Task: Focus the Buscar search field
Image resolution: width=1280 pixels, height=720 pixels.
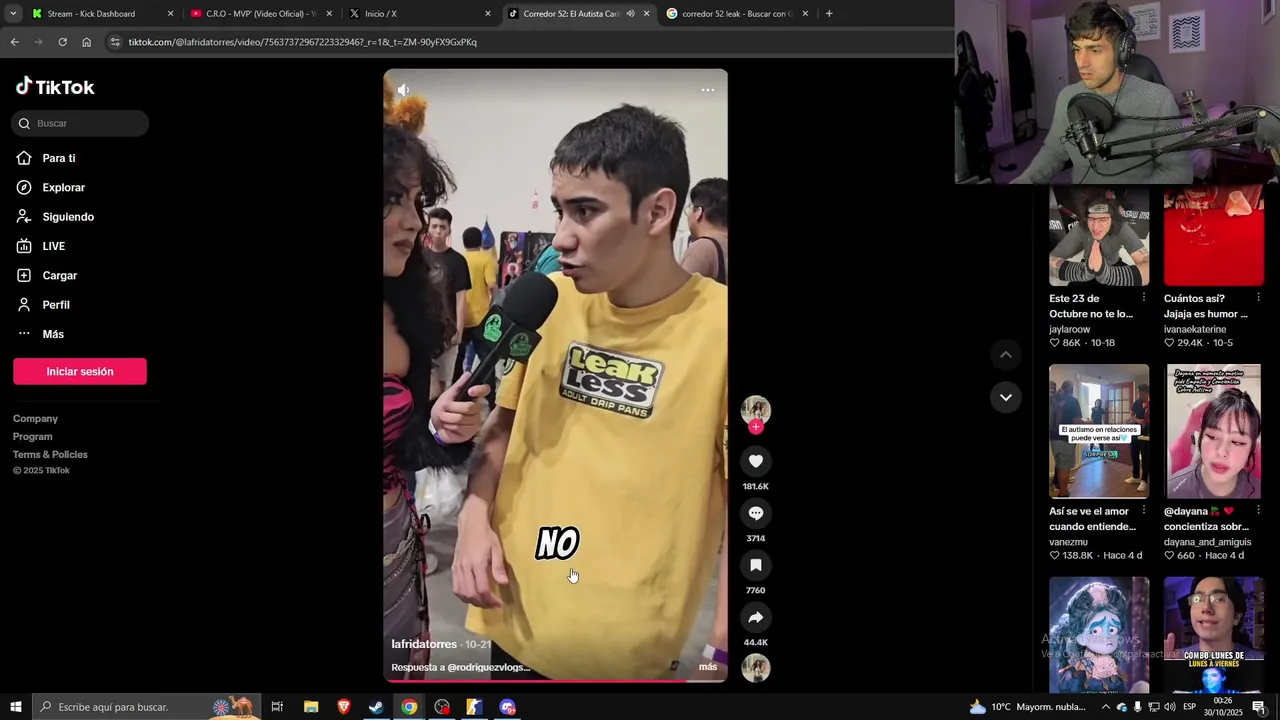Action: [x=80, y=123]
